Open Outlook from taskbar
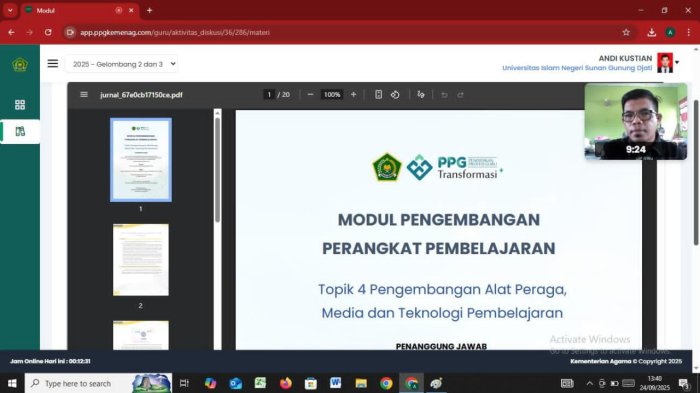Viewport: 700px width, 393px height. pos(236,383)
